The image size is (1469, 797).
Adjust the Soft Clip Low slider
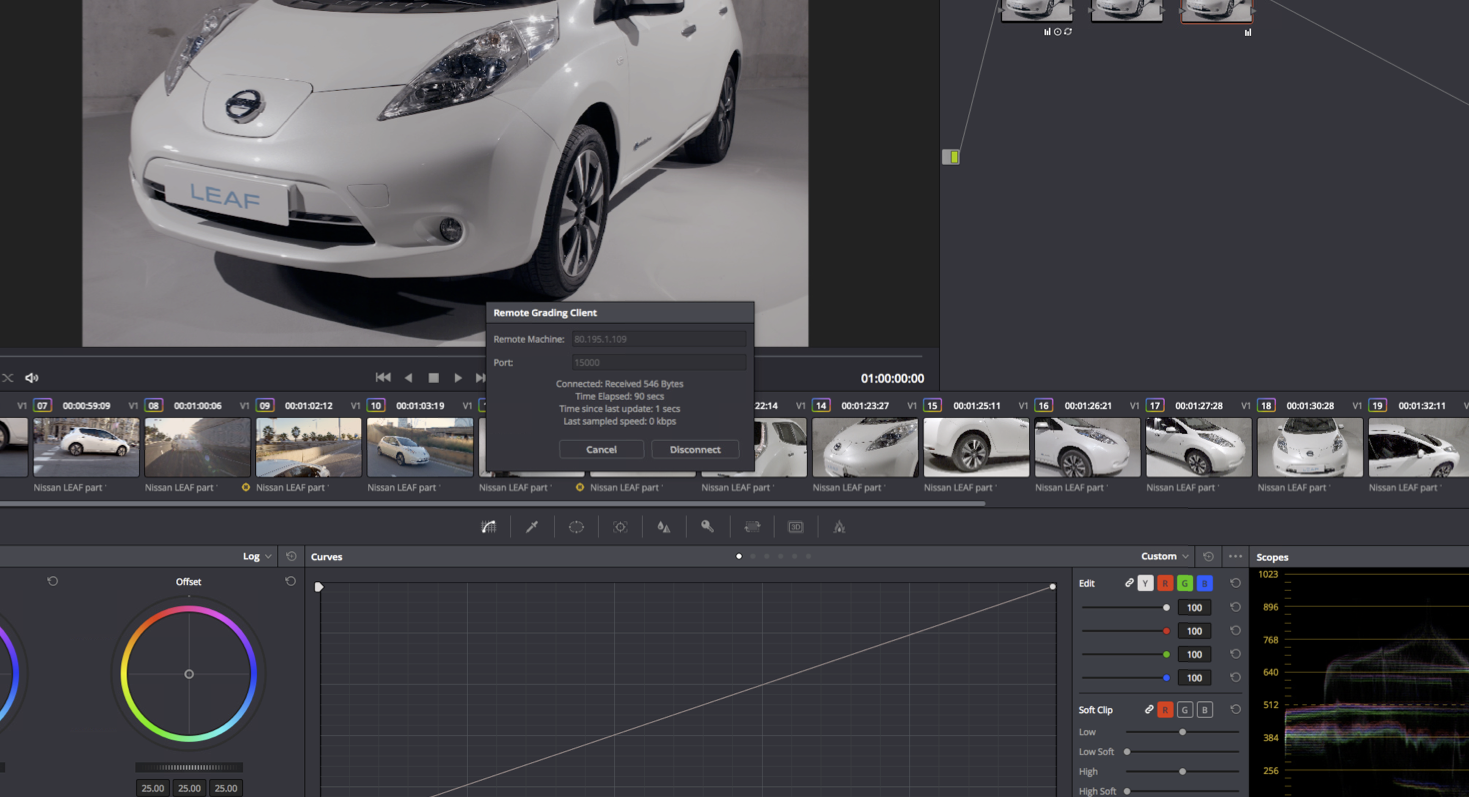click(x=1182, y=732)
